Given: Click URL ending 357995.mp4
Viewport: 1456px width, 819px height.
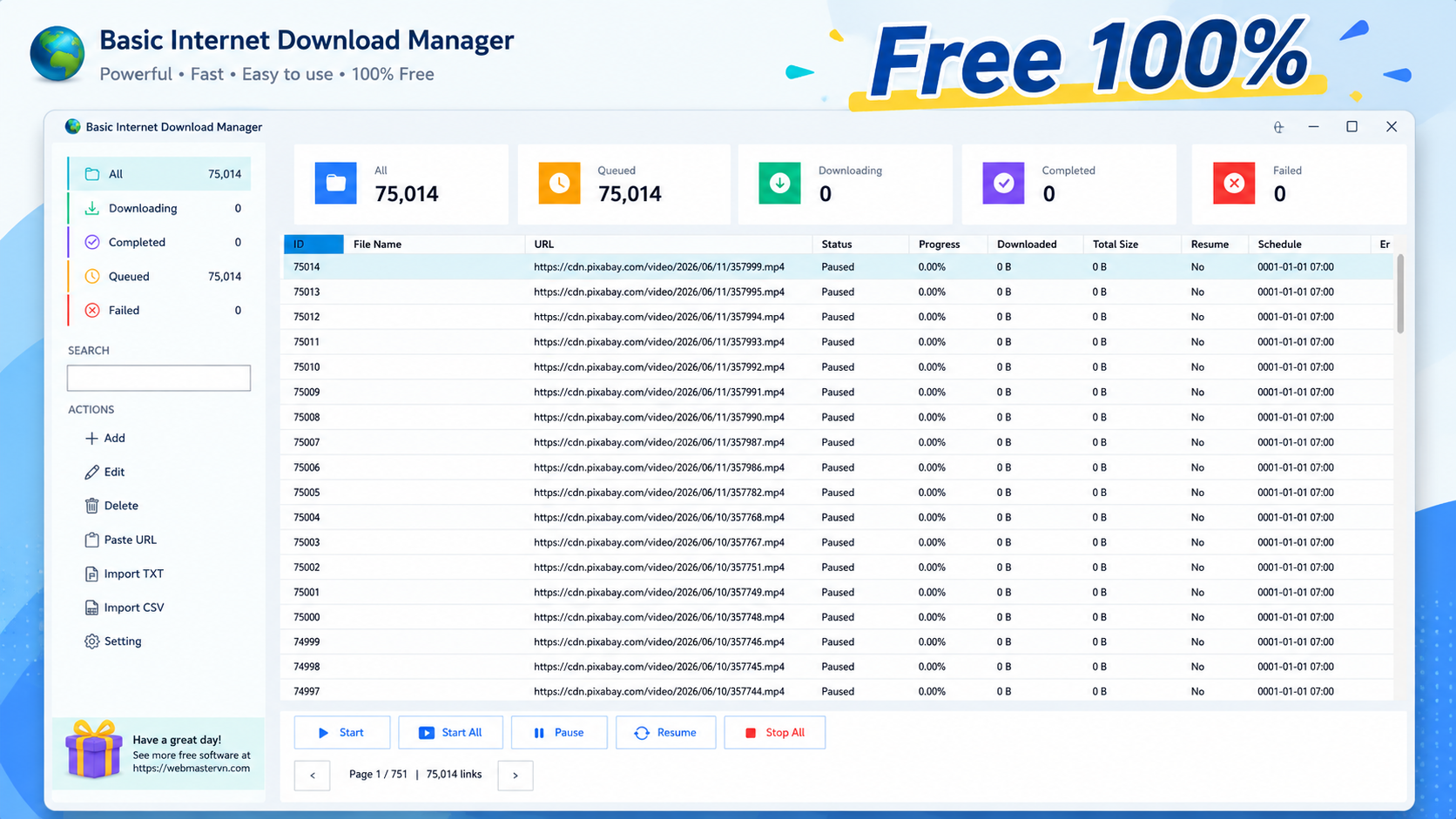Looking at the screenshot, I should tap(659, 292).
